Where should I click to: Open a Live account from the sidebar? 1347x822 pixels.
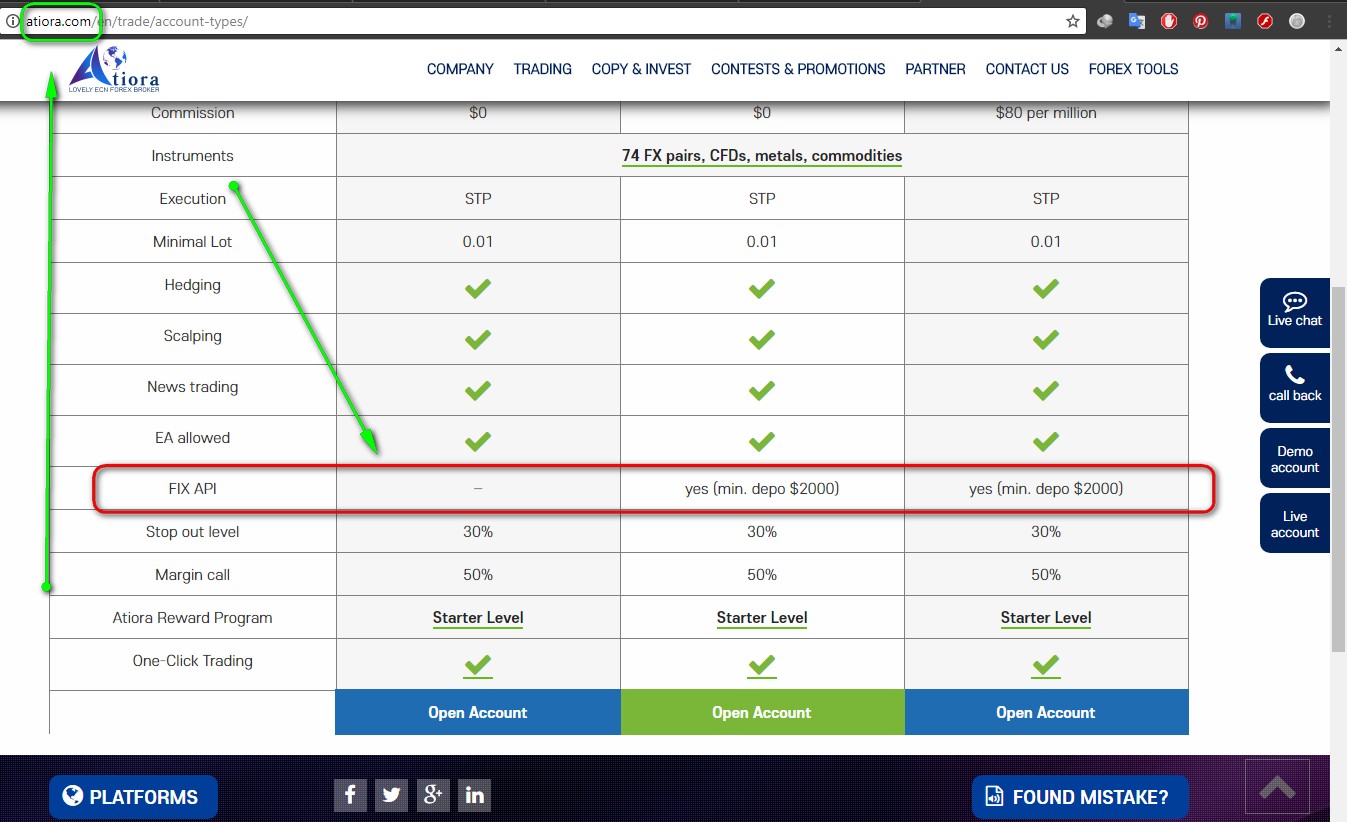(x=1295, y=524)
